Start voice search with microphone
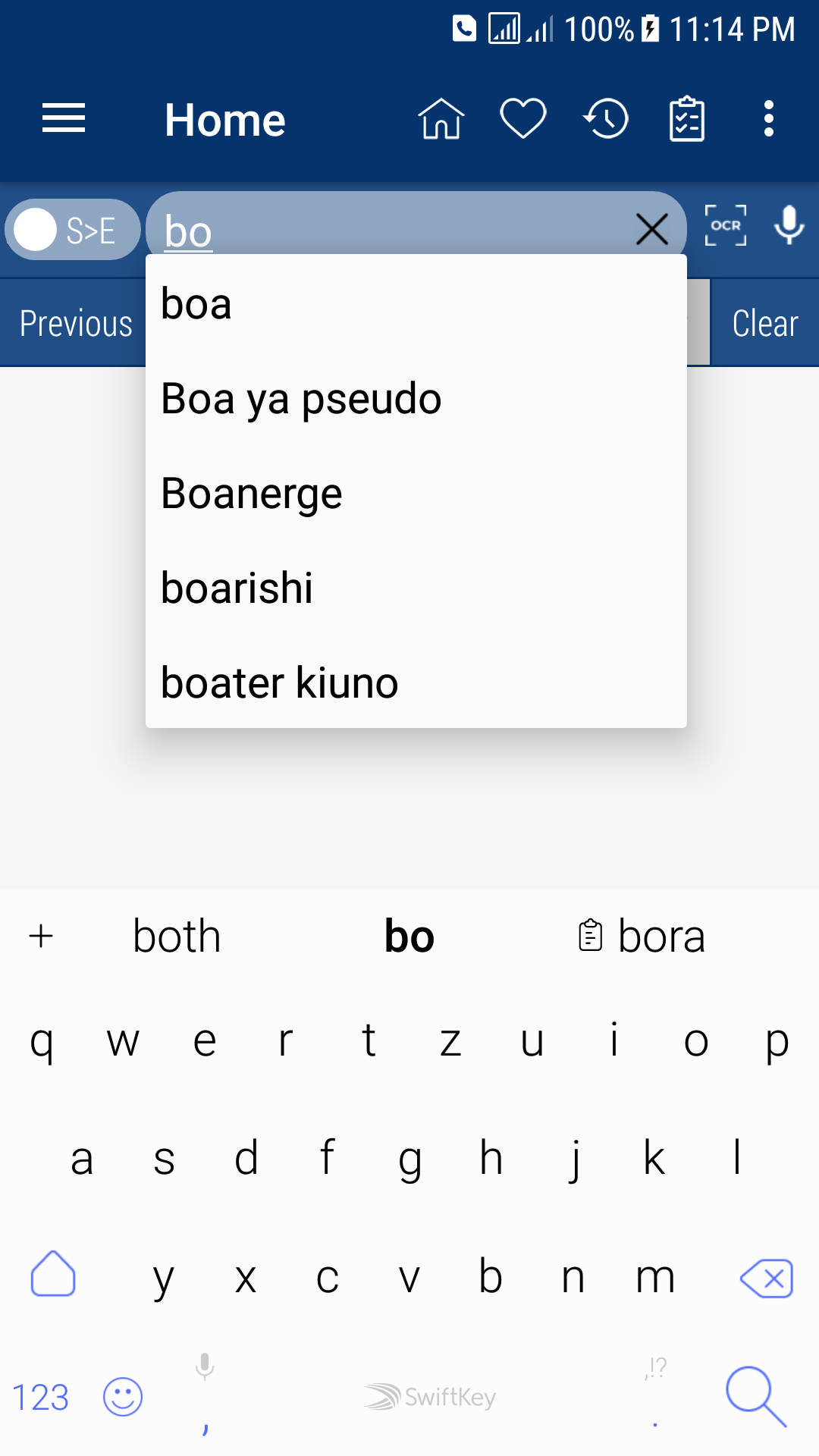819x1456 pixels. click(789, 226)
